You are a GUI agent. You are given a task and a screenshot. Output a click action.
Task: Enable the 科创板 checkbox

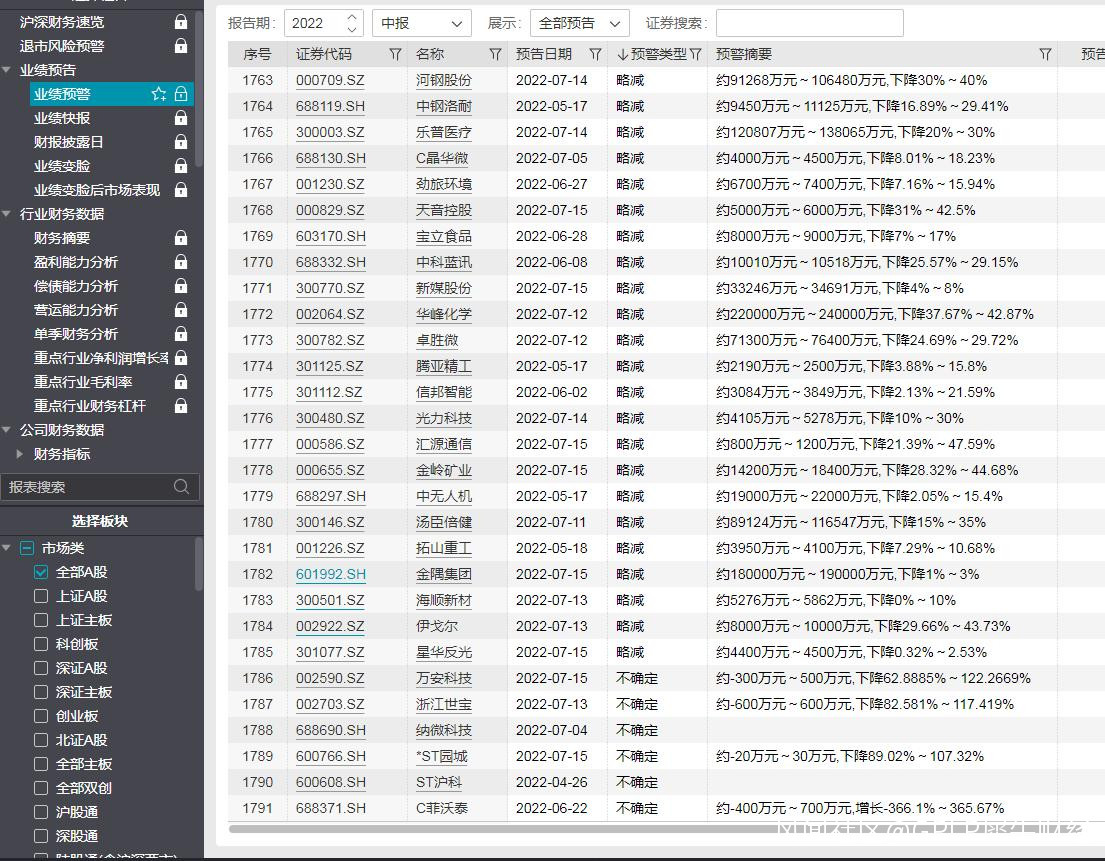click(41, 644)
